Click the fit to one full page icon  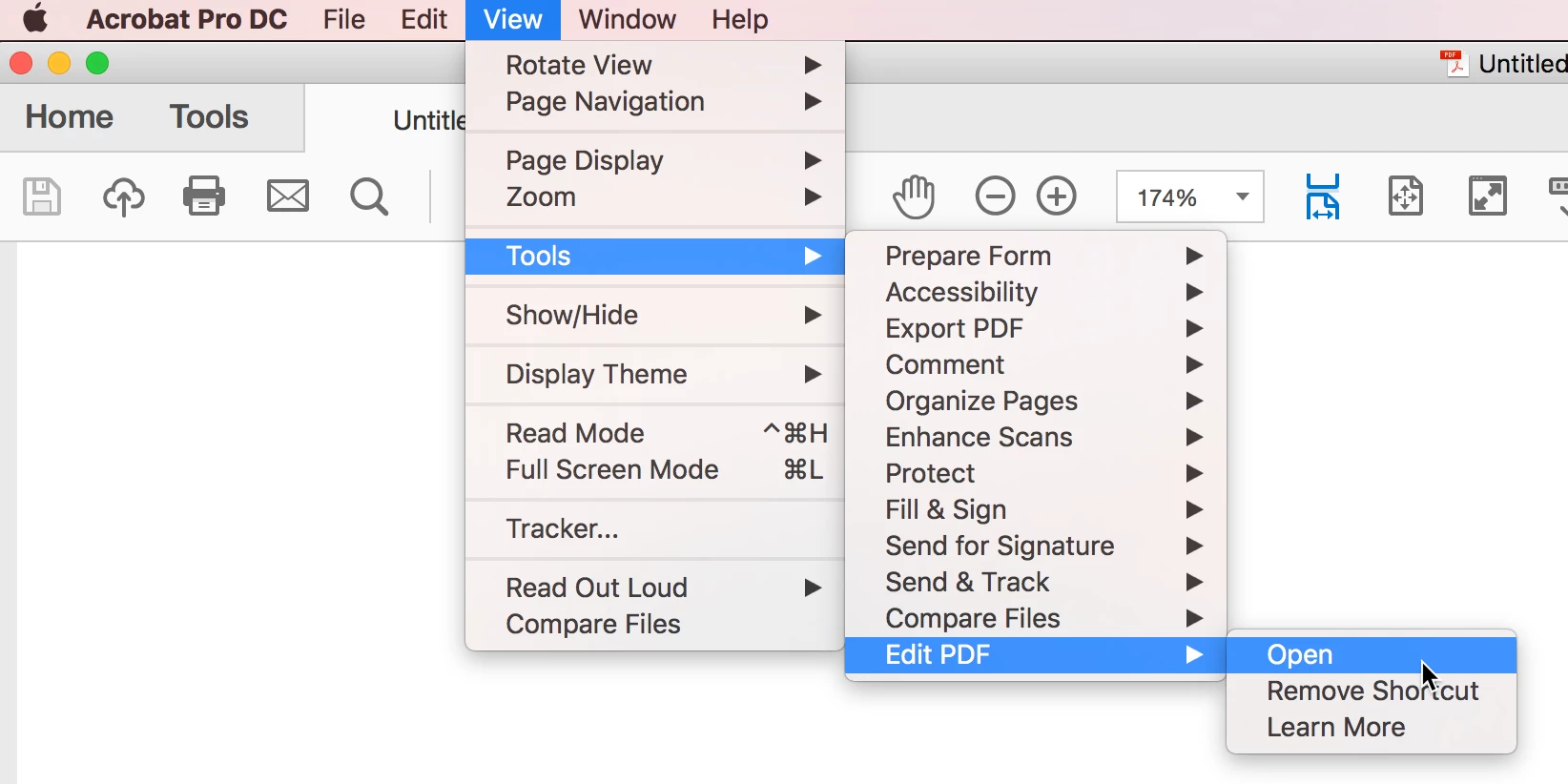pyautogui.click(x=1406, y=196)
